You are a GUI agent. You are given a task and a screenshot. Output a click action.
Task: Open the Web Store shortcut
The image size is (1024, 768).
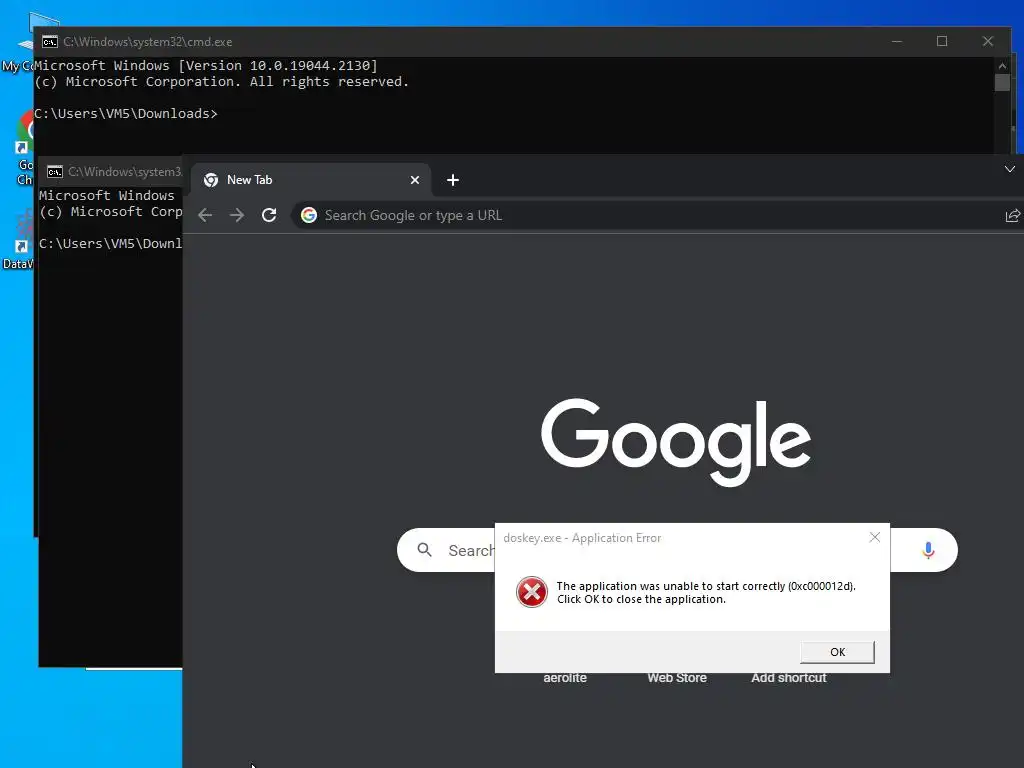(677, 678)
